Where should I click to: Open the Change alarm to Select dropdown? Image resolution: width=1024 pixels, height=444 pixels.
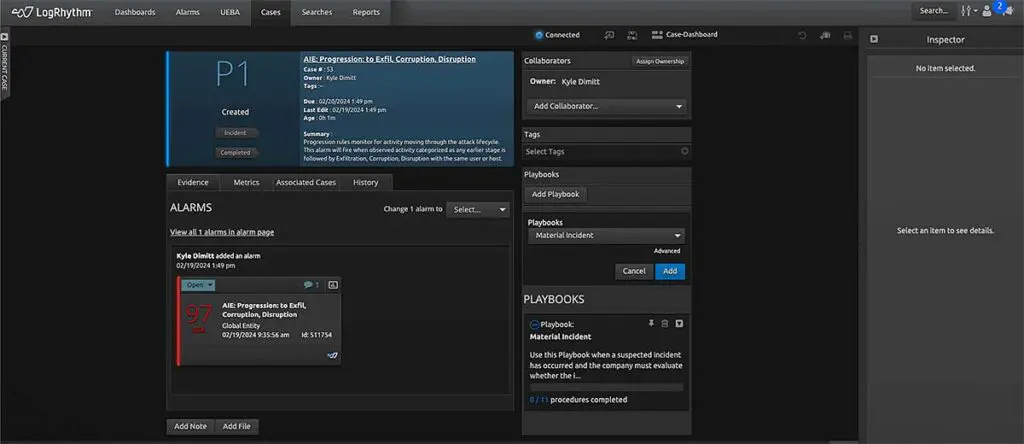point(478,210)
